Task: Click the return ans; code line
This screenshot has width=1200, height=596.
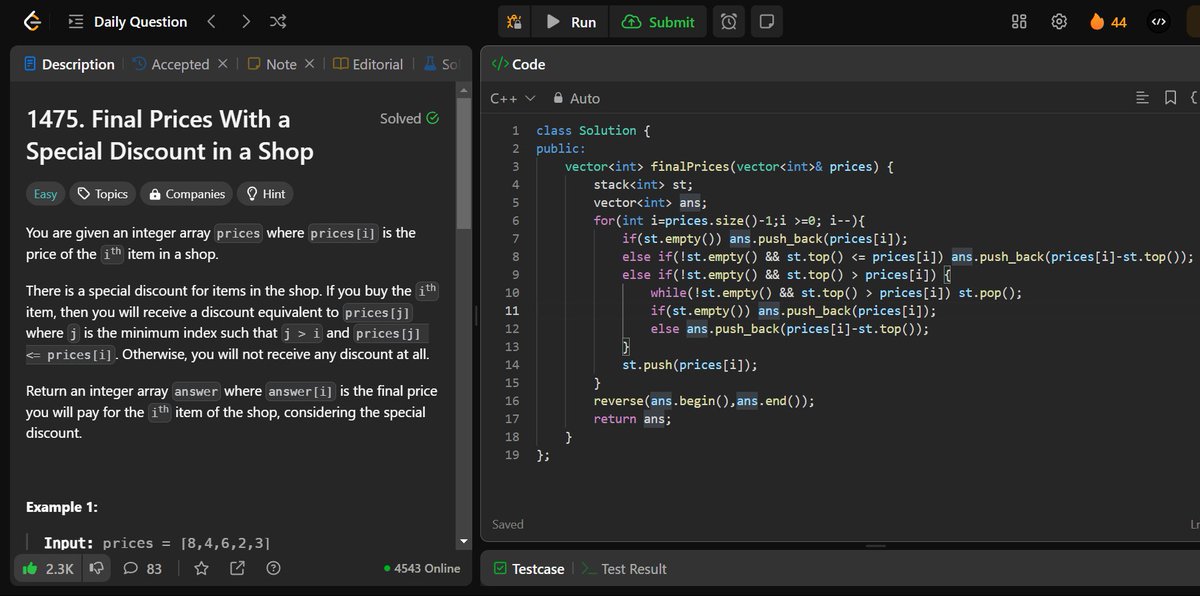Action: (x=632, y=418)
